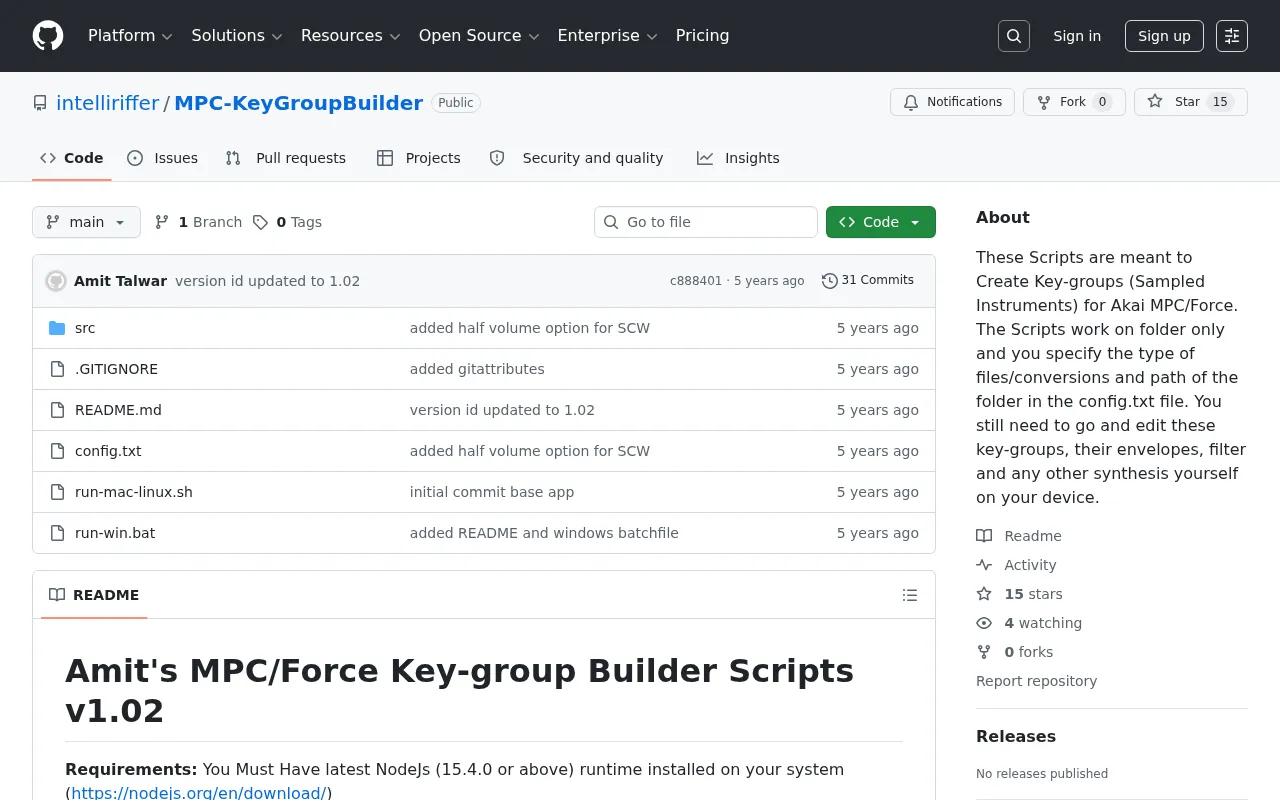Open the MPC-KeyGroupBuilder repository link
Screen dimensions: 1280x800
coord(299,103)
